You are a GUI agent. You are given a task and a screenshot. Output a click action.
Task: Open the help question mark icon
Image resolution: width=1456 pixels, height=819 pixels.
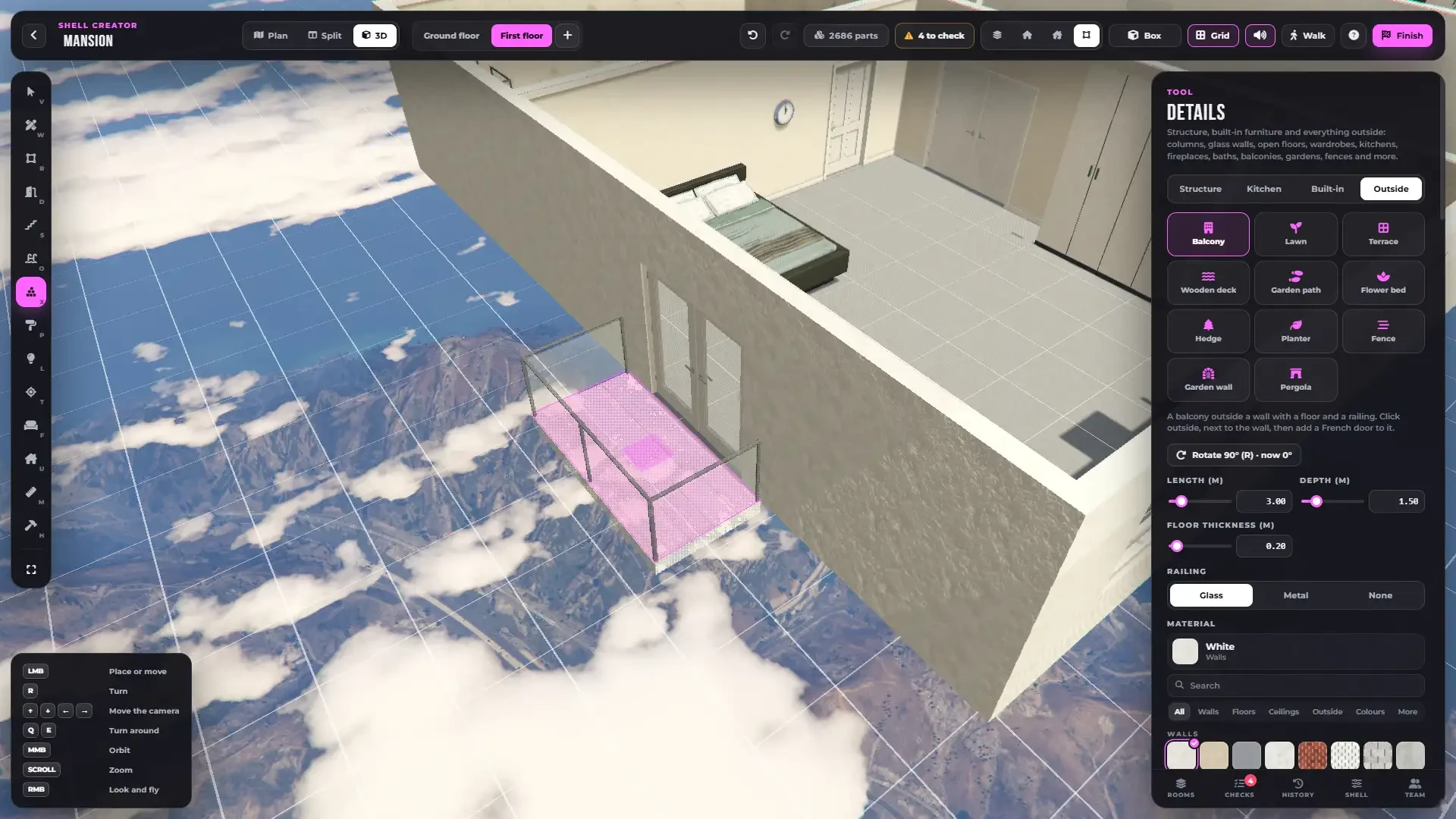pyautogui.click(x=1354, y=36)
